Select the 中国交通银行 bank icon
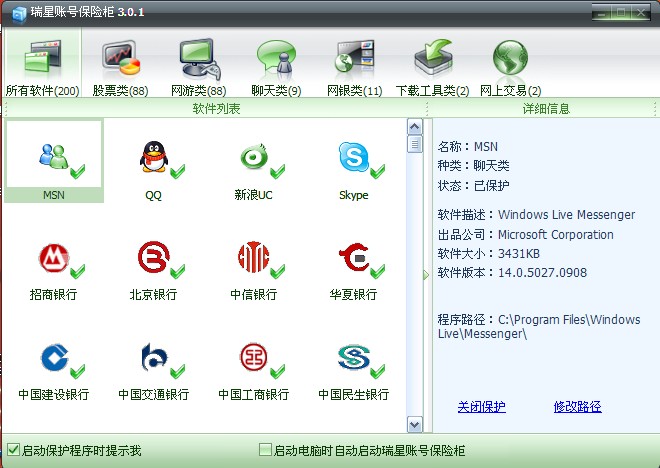Viewport: 660px width, 468px height. pyautogui.click(x=154, y=358)
